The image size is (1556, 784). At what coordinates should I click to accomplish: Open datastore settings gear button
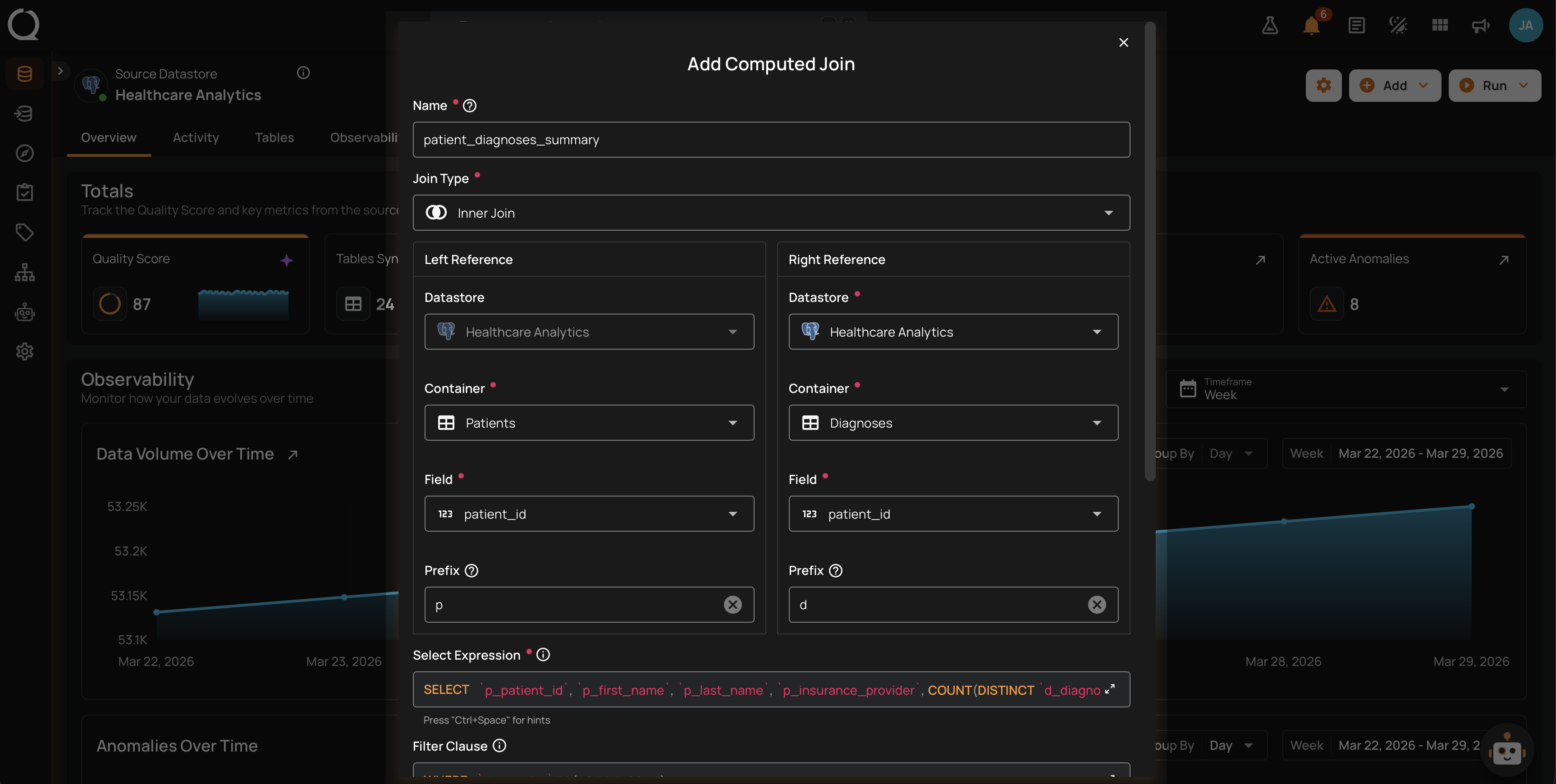click(1323, 86)
